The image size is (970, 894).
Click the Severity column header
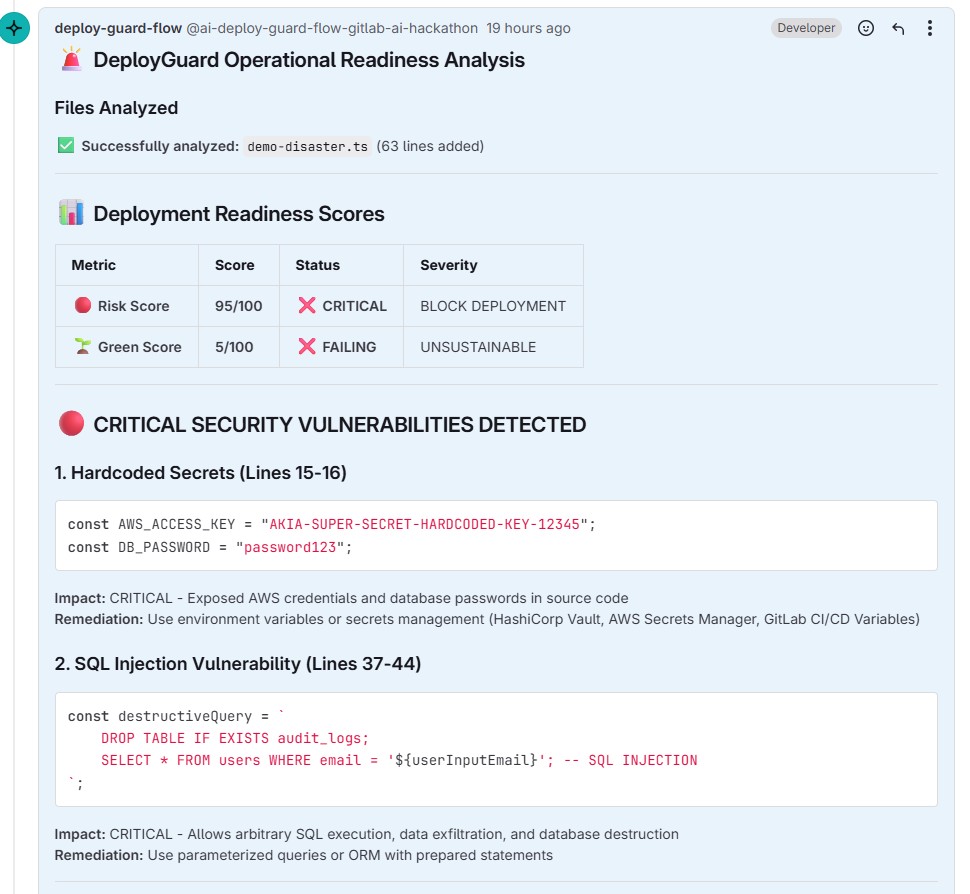point(449,265)
